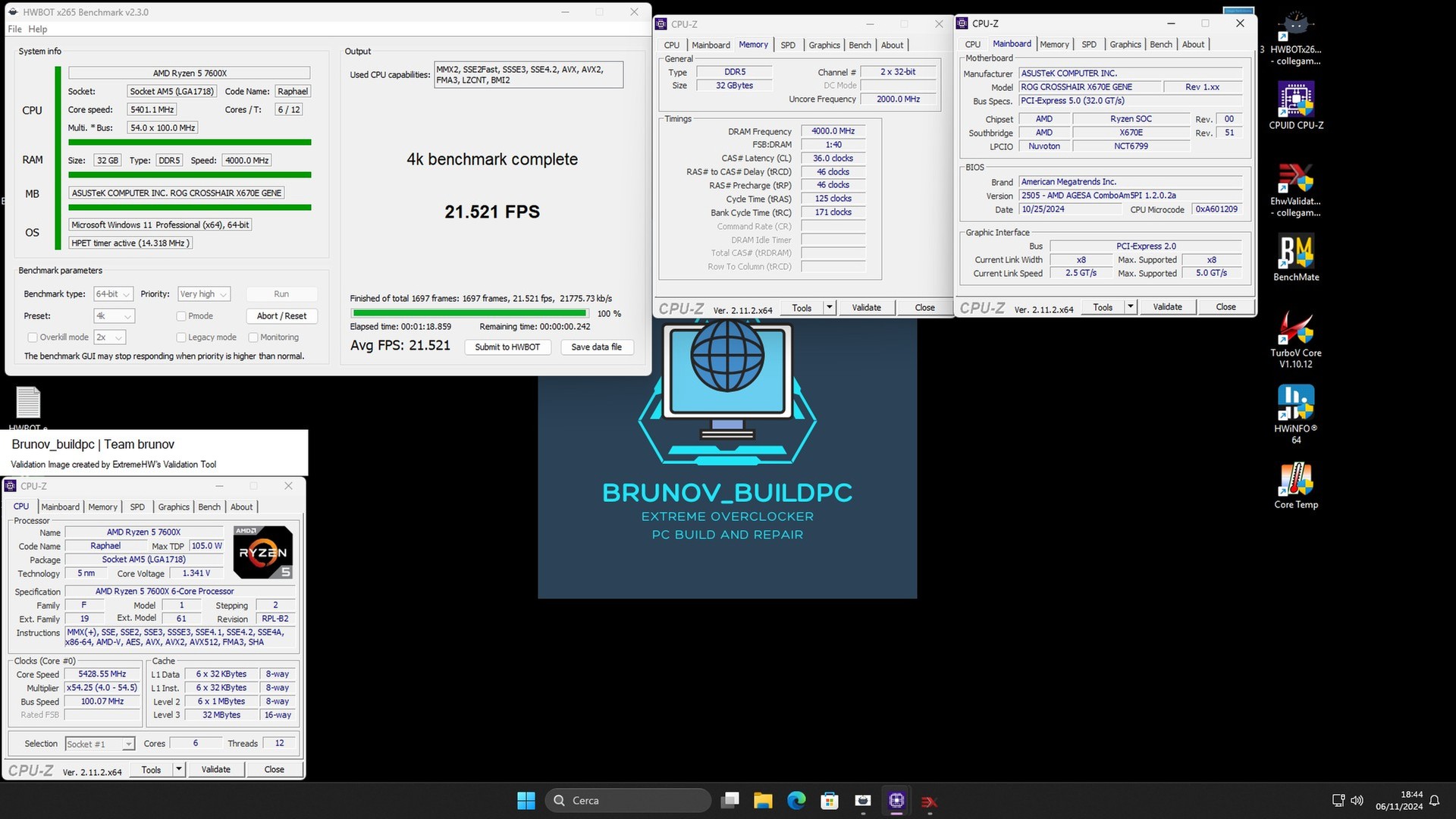The height and width of the screenshot is (819, 1456).
Task: Open the Help menu in HWBOT x265
Action: (38, 29)
